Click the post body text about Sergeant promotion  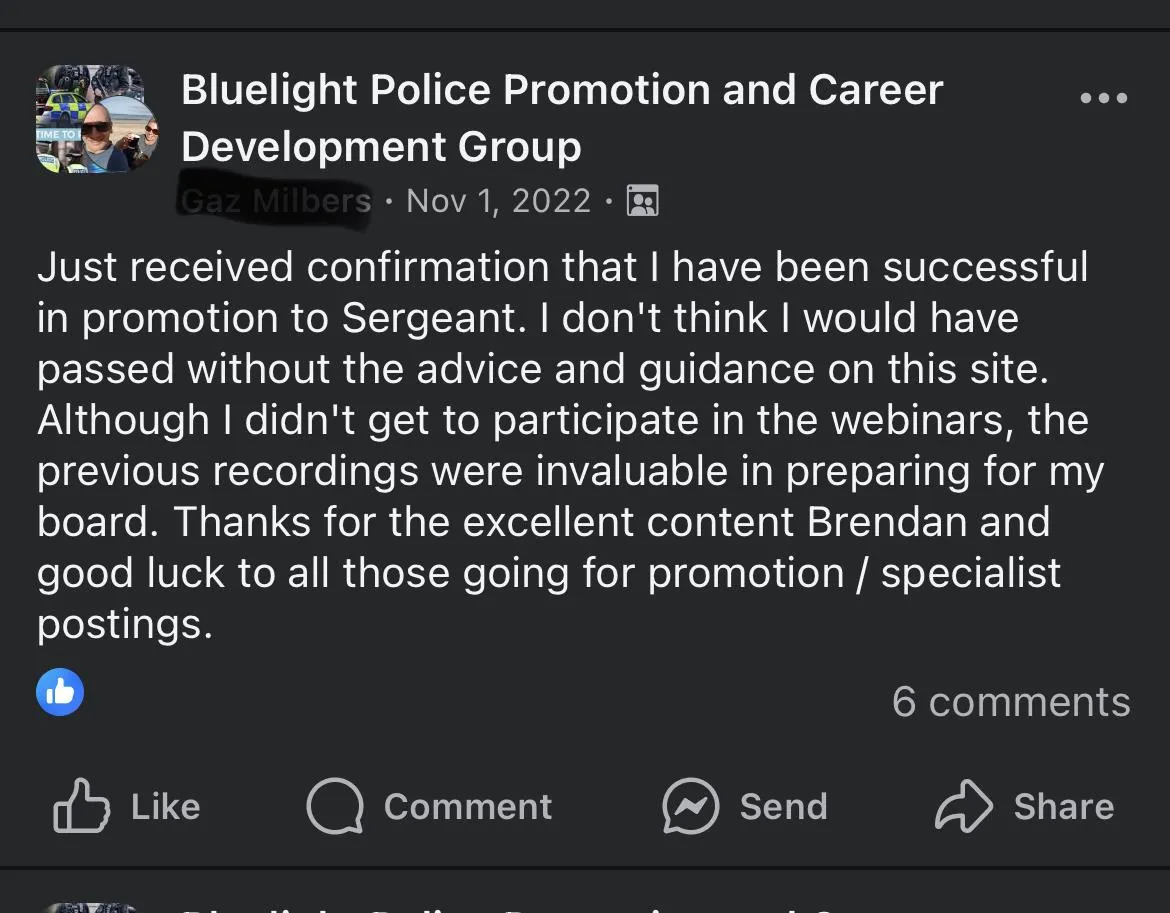click(x=570, y=445)
